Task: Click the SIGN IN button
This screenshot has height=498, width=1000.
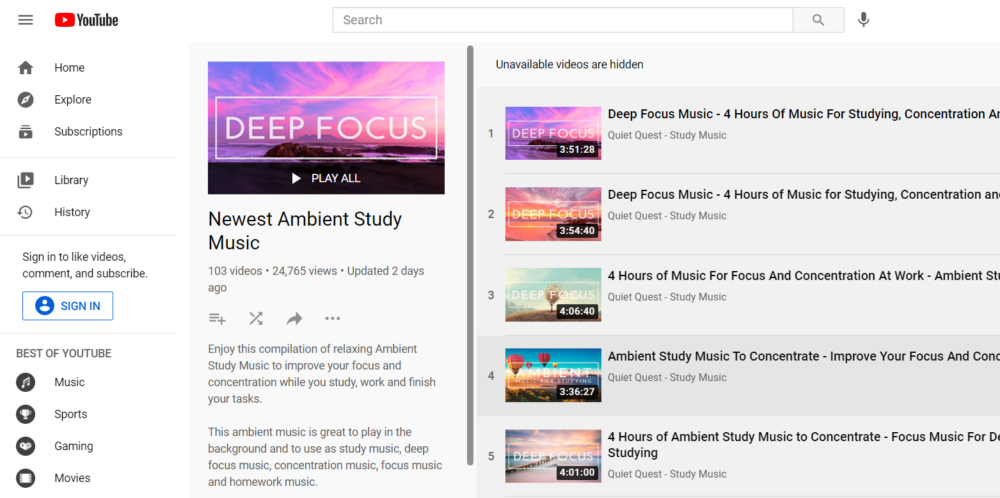Action: click(68, 305)
